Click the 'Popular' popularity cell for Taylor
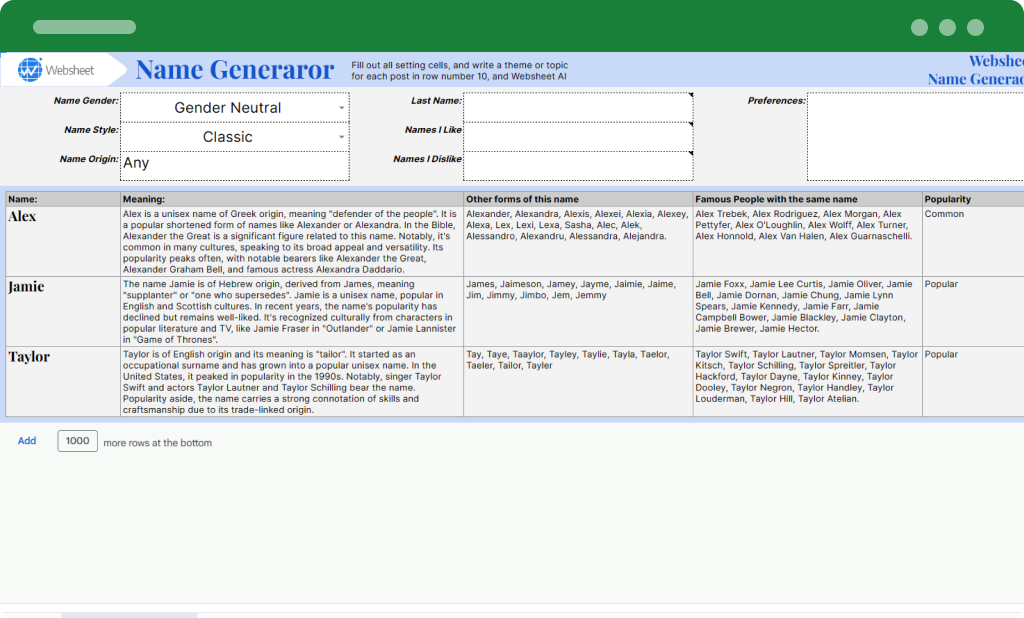The image size is (1024, 618). tap(973, 382)
